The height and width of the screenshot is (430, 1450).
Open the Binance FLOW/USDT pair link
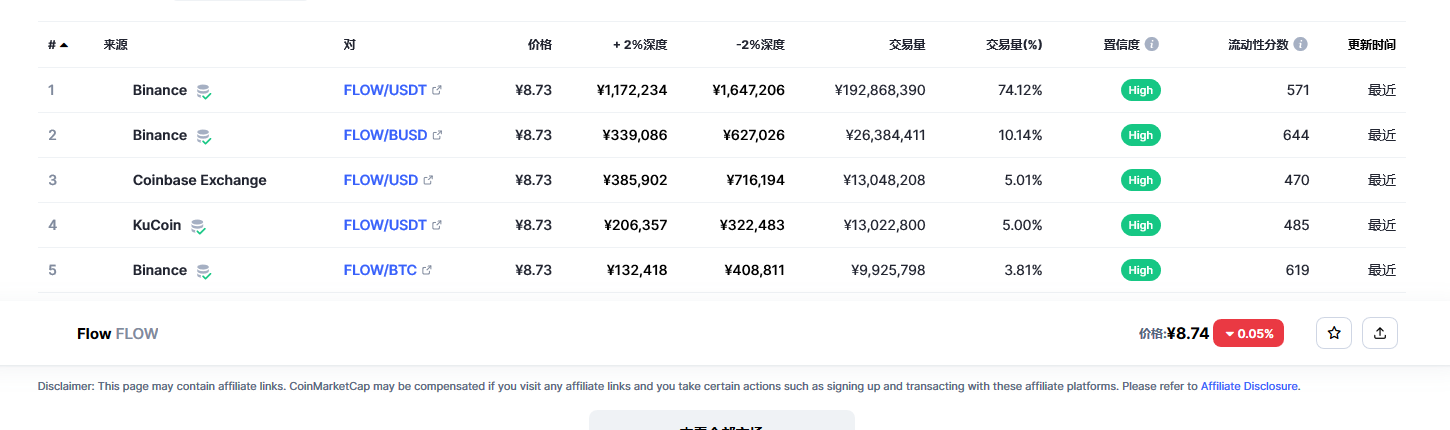coord(385,90)
